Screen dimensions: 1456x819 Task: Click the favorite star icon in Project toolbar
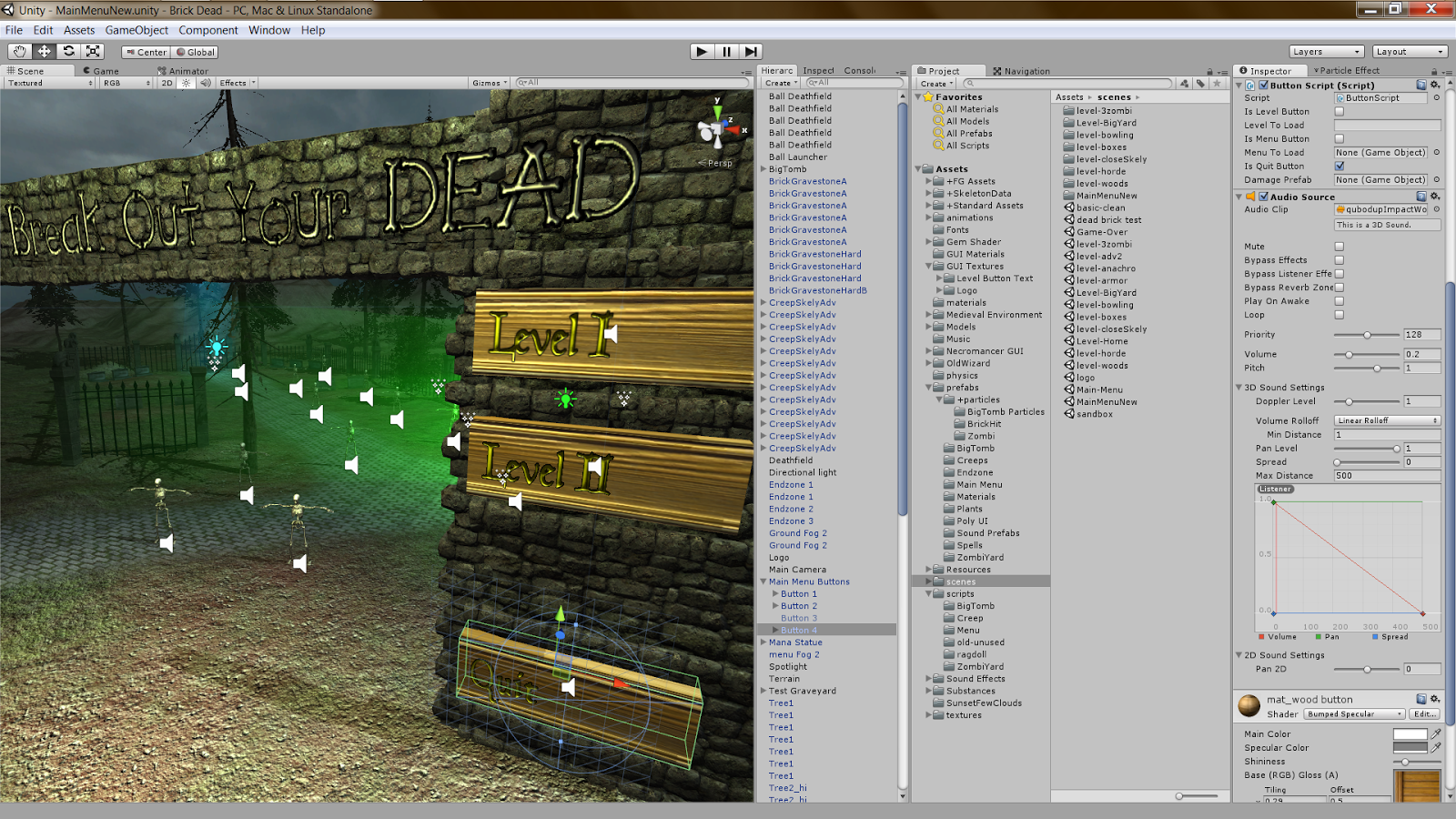pyautogui.click(x=1217, y=83)
